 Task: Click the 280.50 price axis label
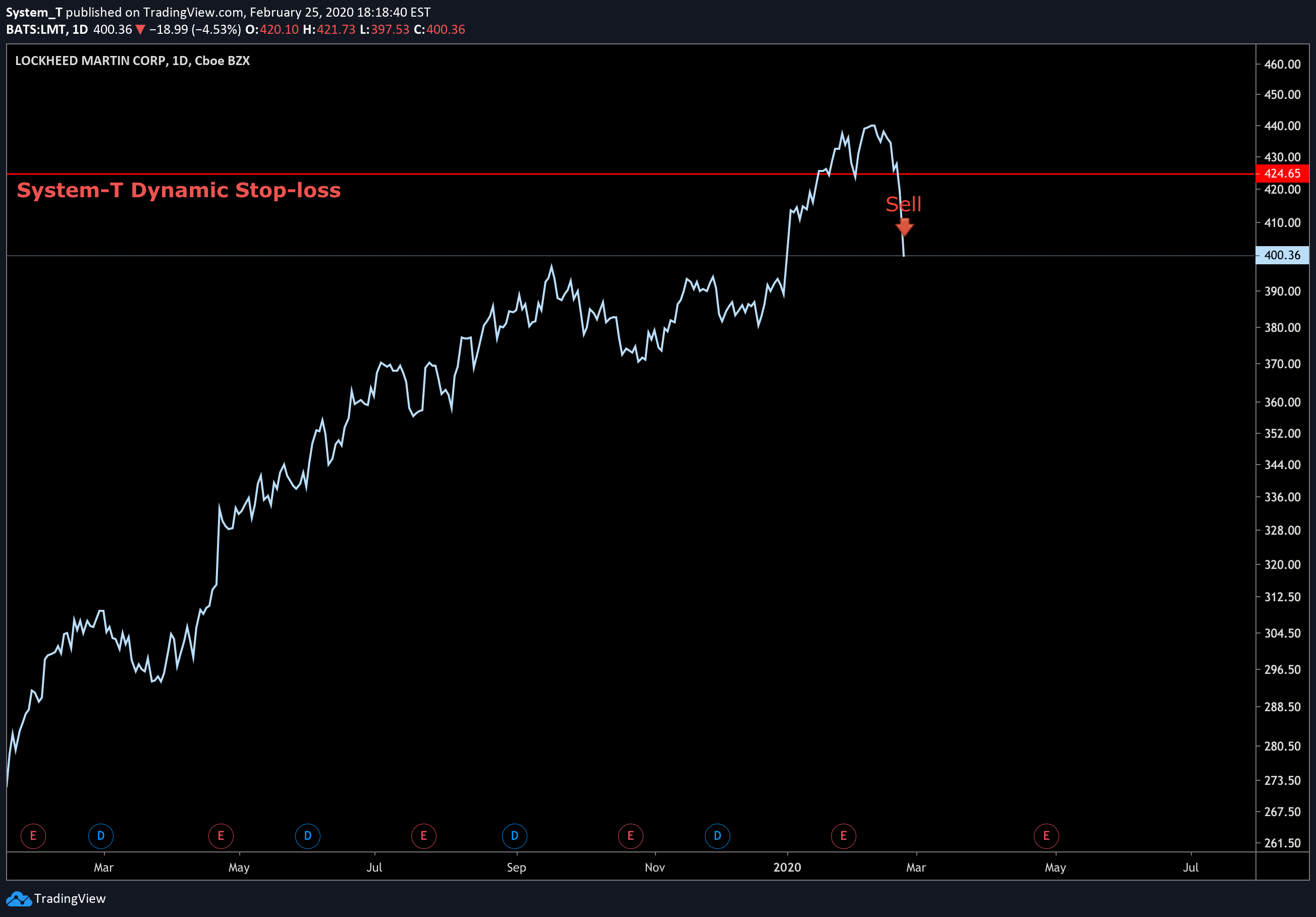point(1282,747)
